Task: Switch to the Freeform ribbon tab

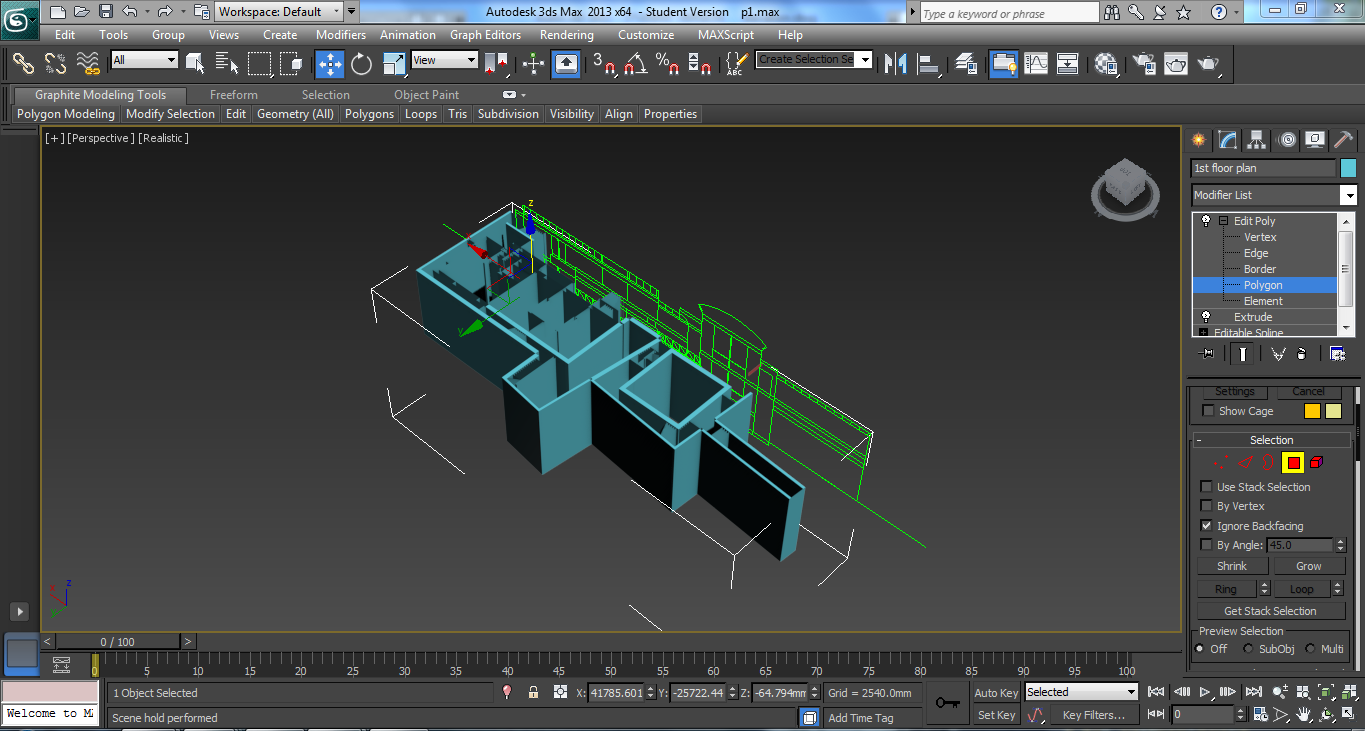Action: [234, 95]
